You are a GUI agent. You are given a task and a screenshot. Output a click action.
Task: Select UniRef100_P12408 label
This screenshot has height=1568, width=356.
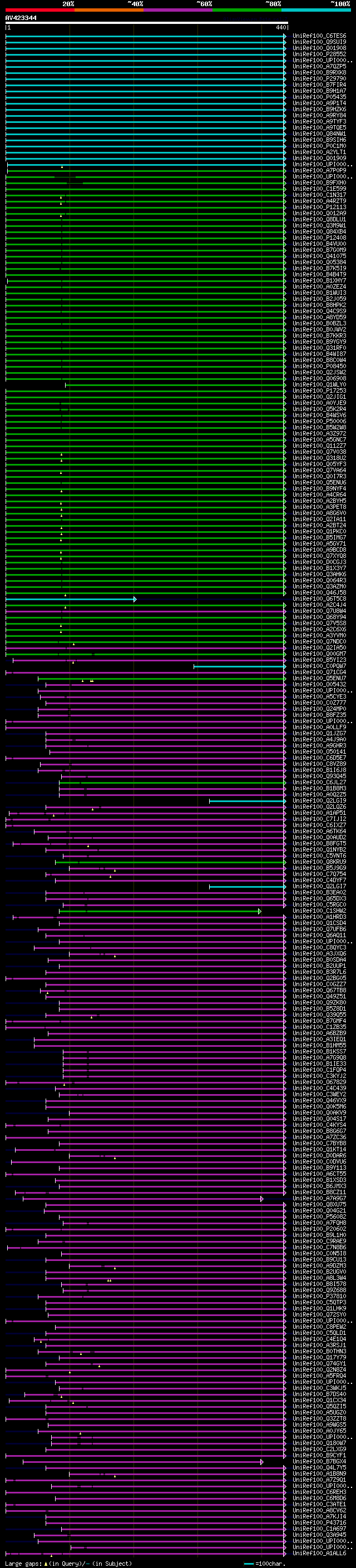pyautogui.click(x=319, y=238)
